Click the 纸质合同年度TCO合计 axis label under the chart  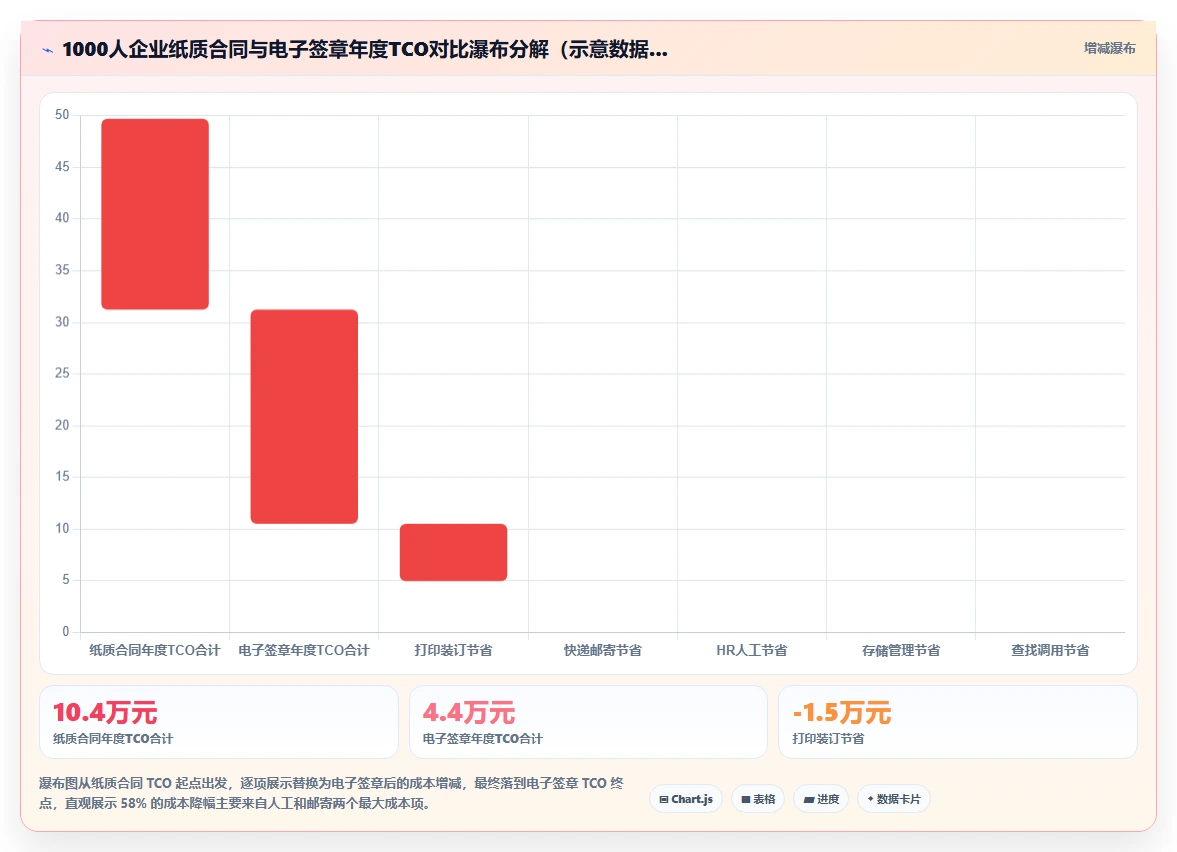[x=155, y=650]
